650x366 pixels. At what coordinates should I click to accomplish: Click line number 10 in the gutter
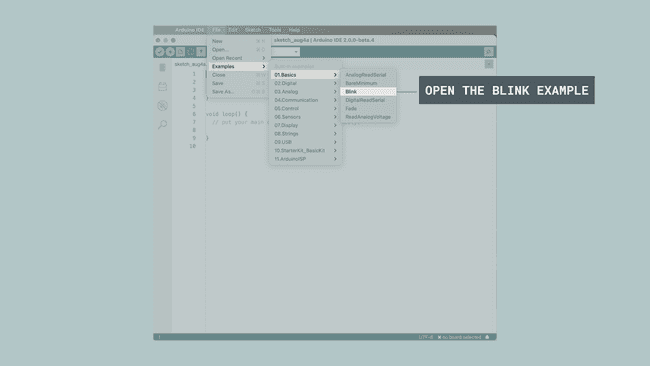[x=192, y=146]
